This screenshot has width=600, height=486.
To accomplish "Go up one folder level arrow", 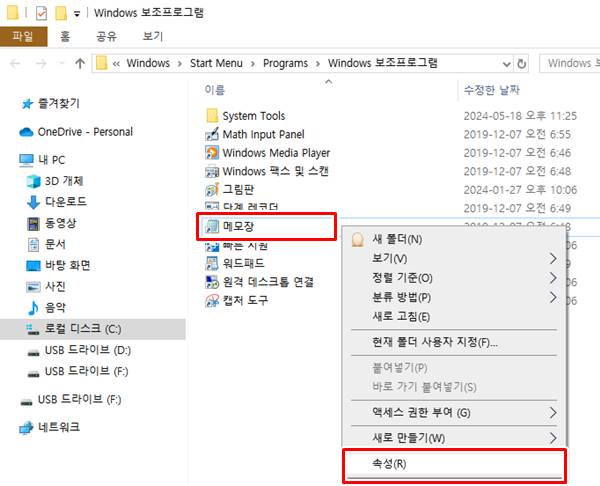I will 80,63.
